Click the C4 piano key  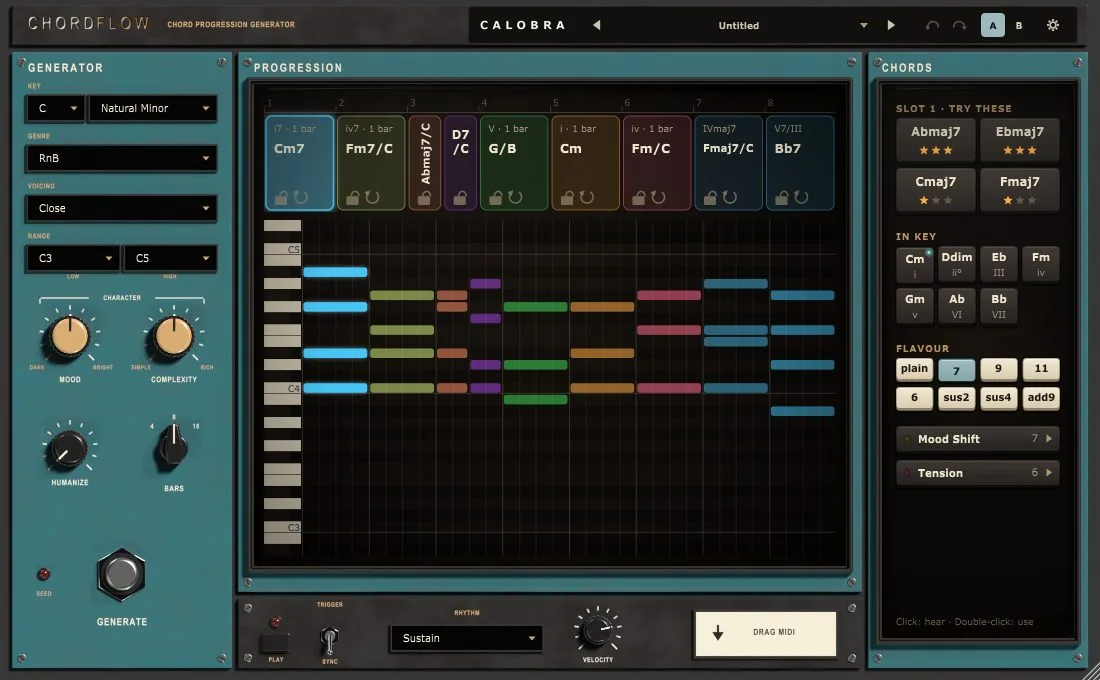click(282, 388)
